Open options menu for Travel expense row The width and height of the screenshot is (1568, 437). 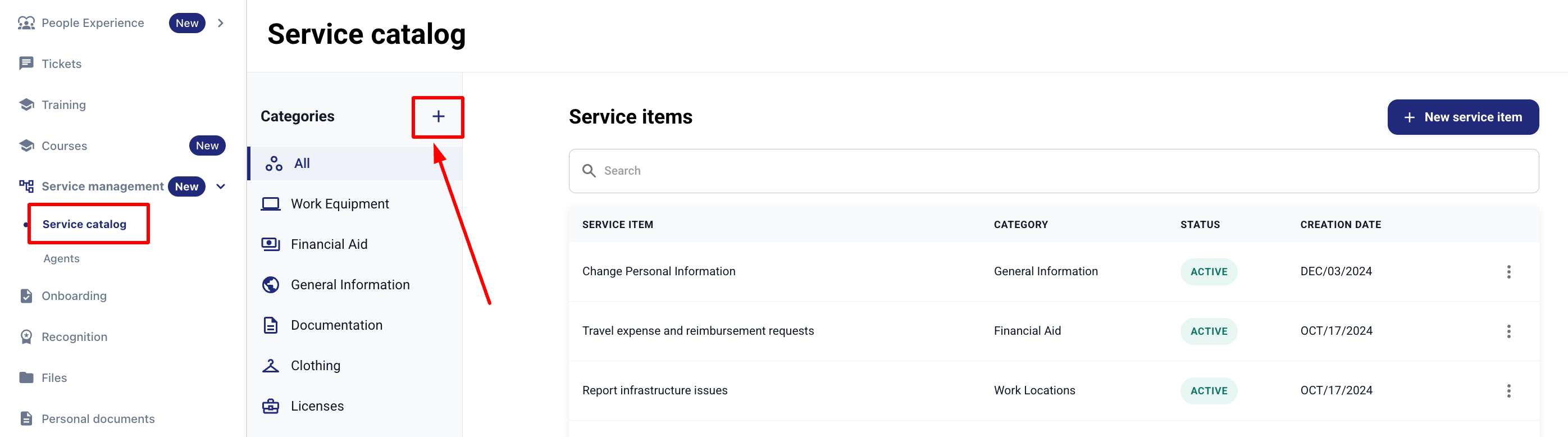click(1508, 331)
